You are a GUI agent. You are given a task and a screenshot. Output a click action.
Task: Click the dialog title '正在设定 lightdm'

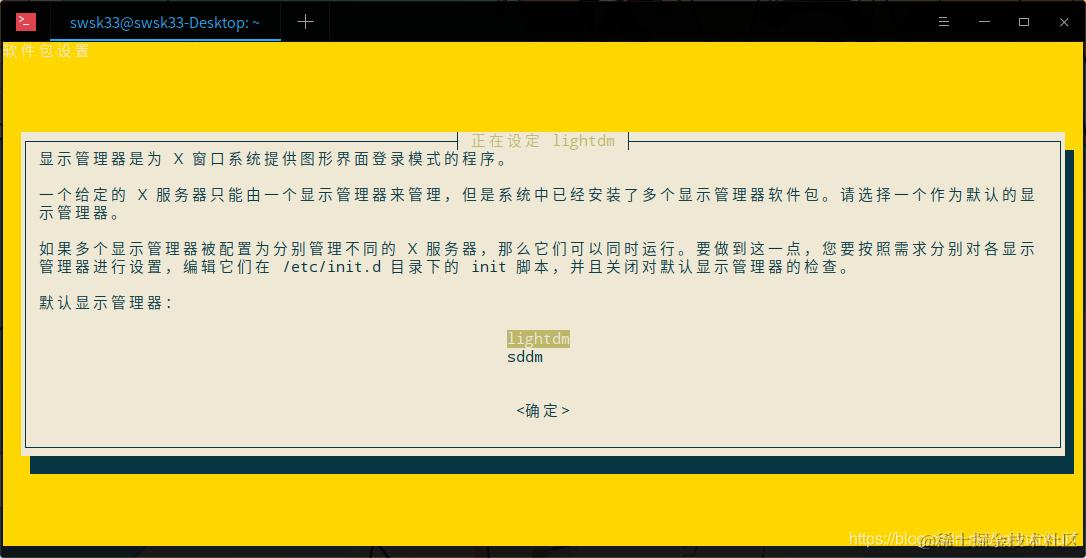click(x=543, y=141)
